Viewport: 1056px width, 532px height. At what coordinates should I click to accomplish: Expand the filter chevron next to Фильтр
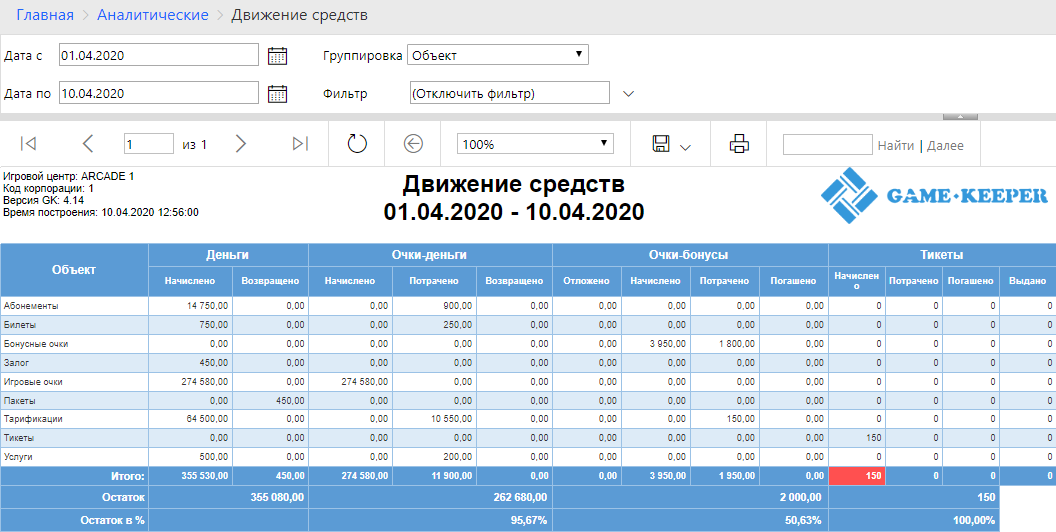click(628, 94)
